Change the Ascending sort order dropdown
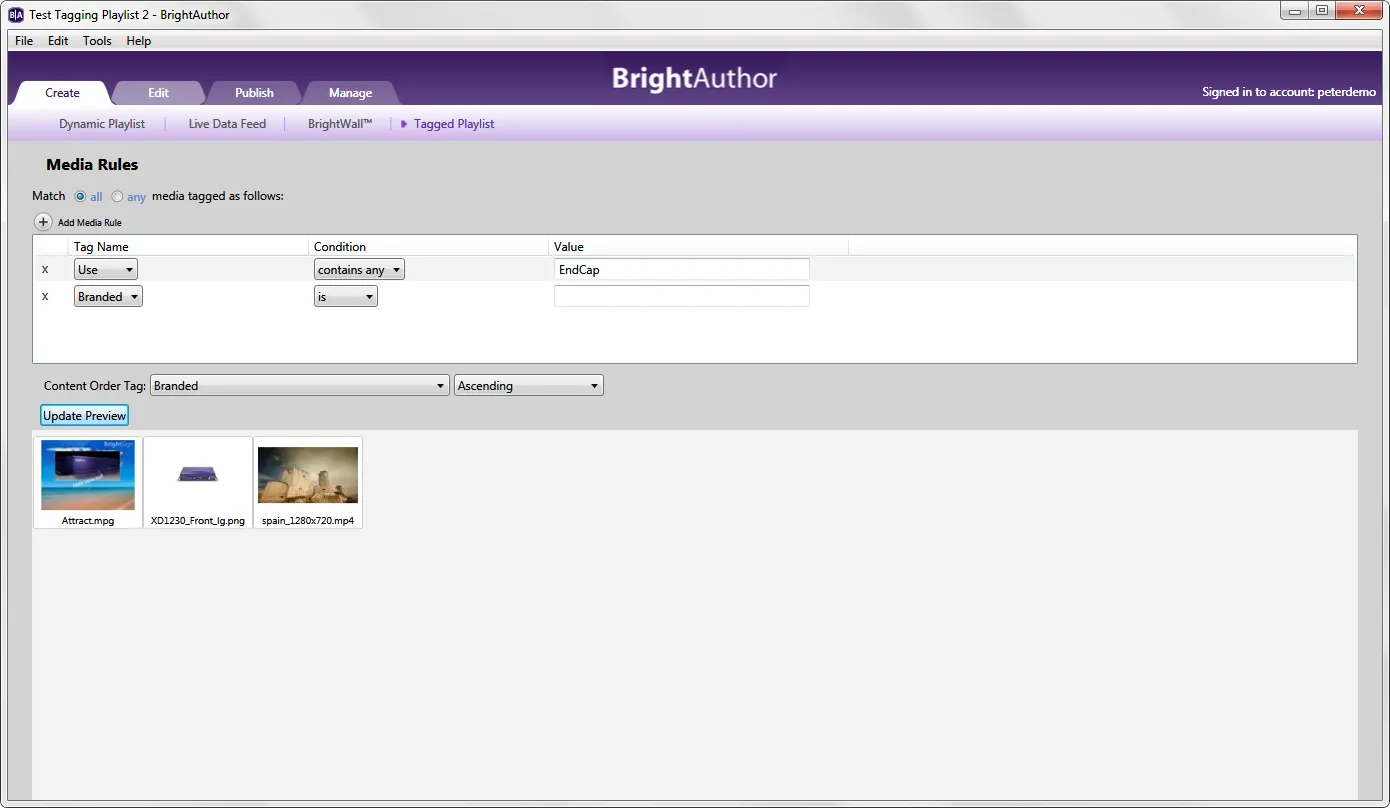 click(529, 385)
